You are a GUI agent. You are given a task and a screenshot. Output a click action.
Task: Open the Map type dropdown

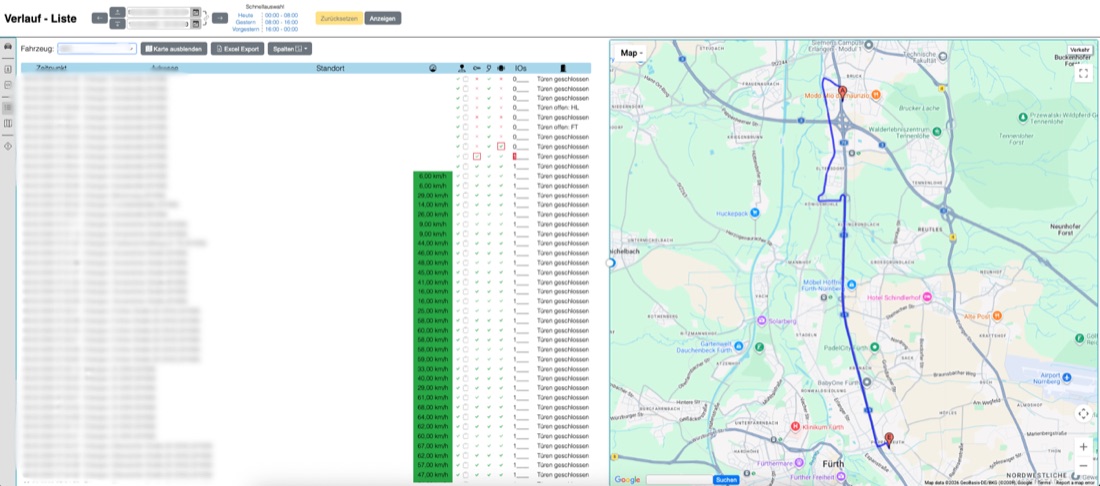pyautogui.click(x=632, y=53)
